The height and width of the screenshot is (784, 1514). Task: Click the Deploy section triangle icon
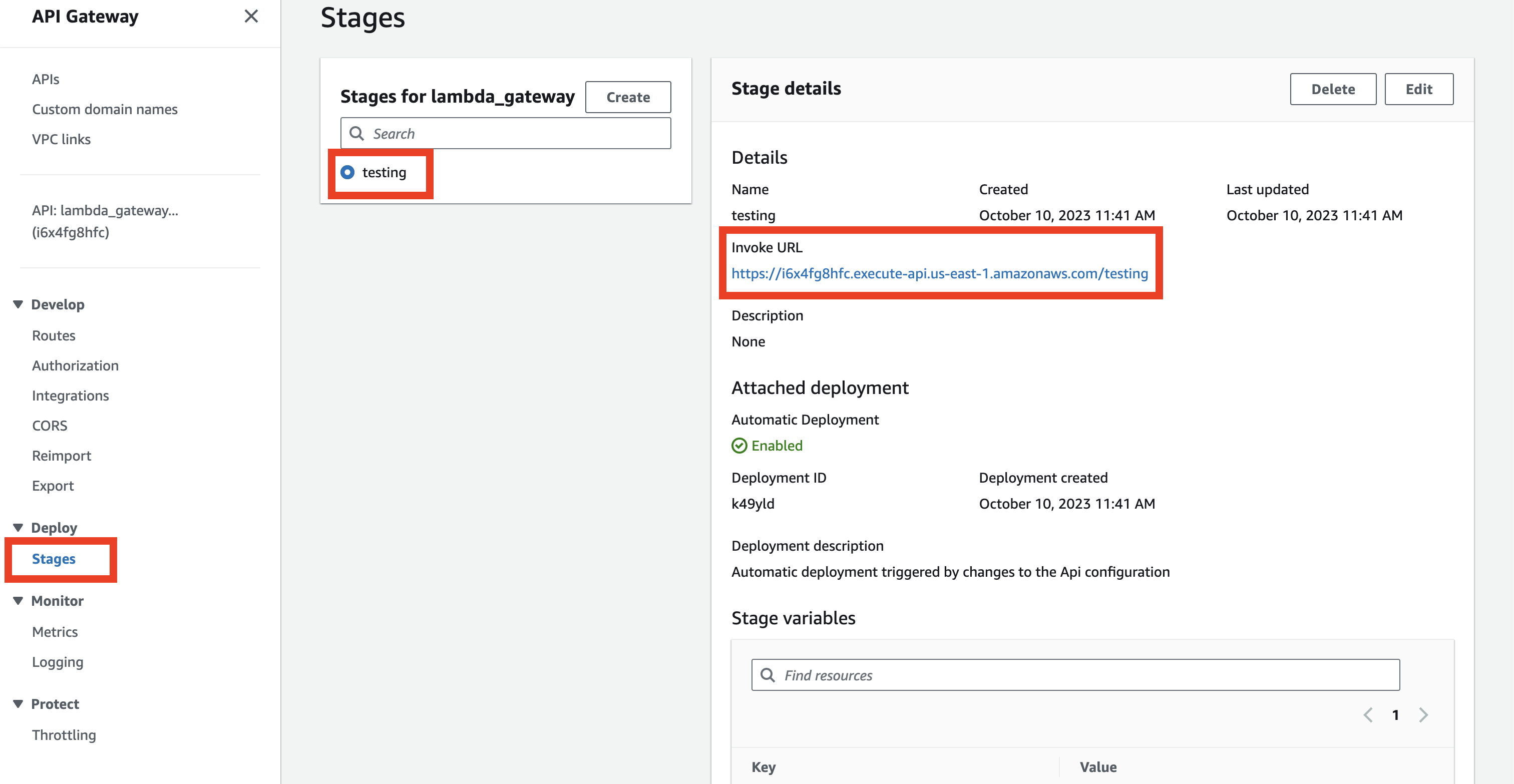coord(17,527)
